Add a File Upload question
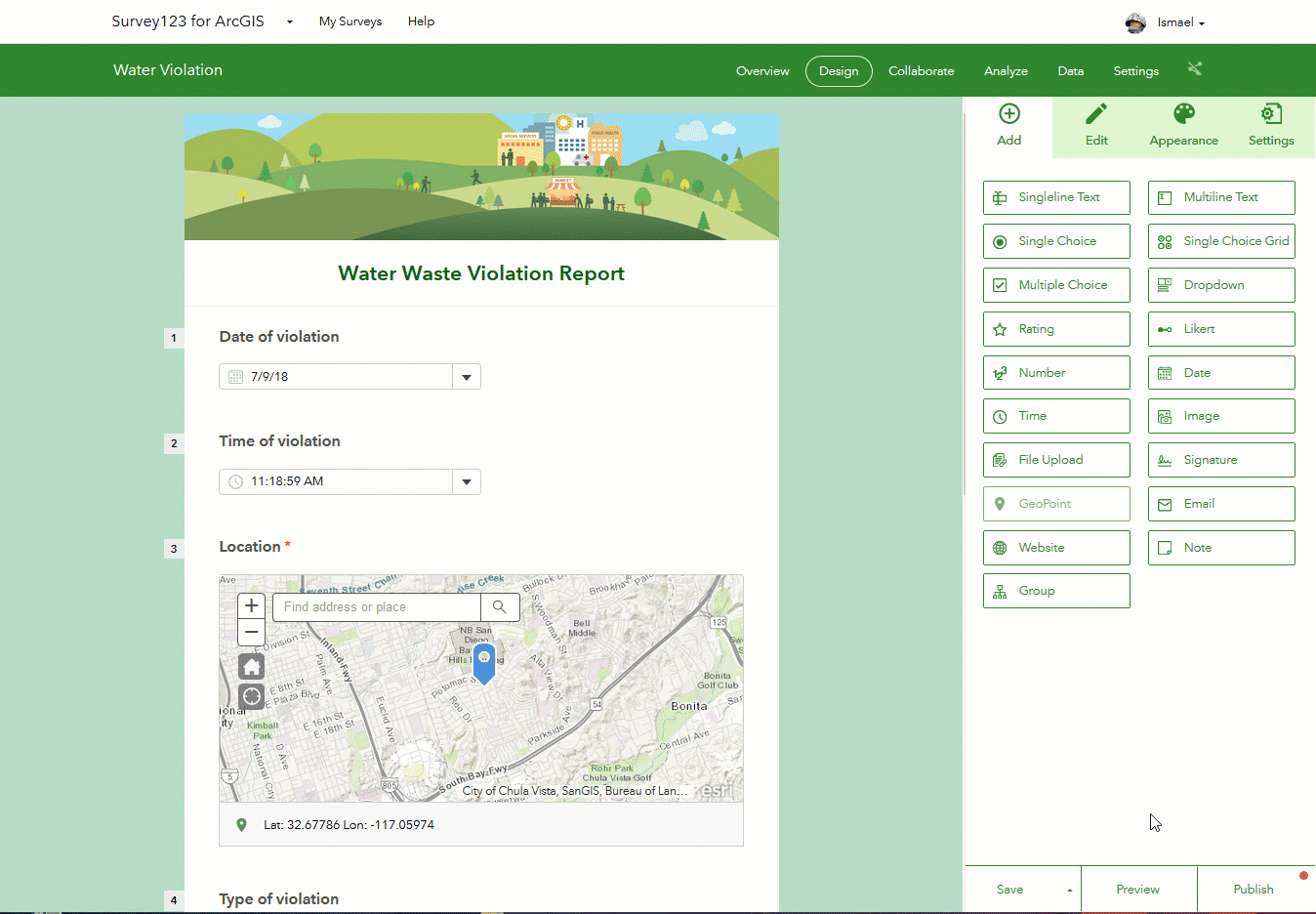This screenshot has height=914, width=1316. [x=1056, y=460]
